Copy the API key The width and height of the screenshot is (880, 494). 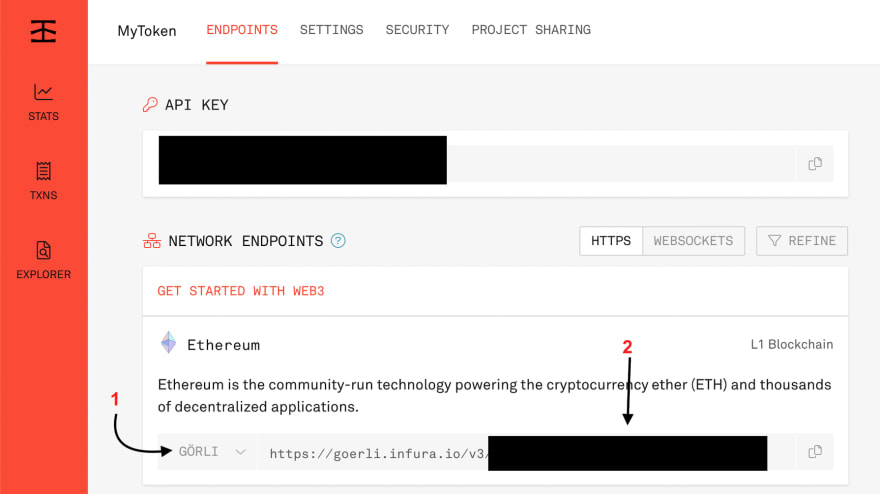tap(815, 164)
